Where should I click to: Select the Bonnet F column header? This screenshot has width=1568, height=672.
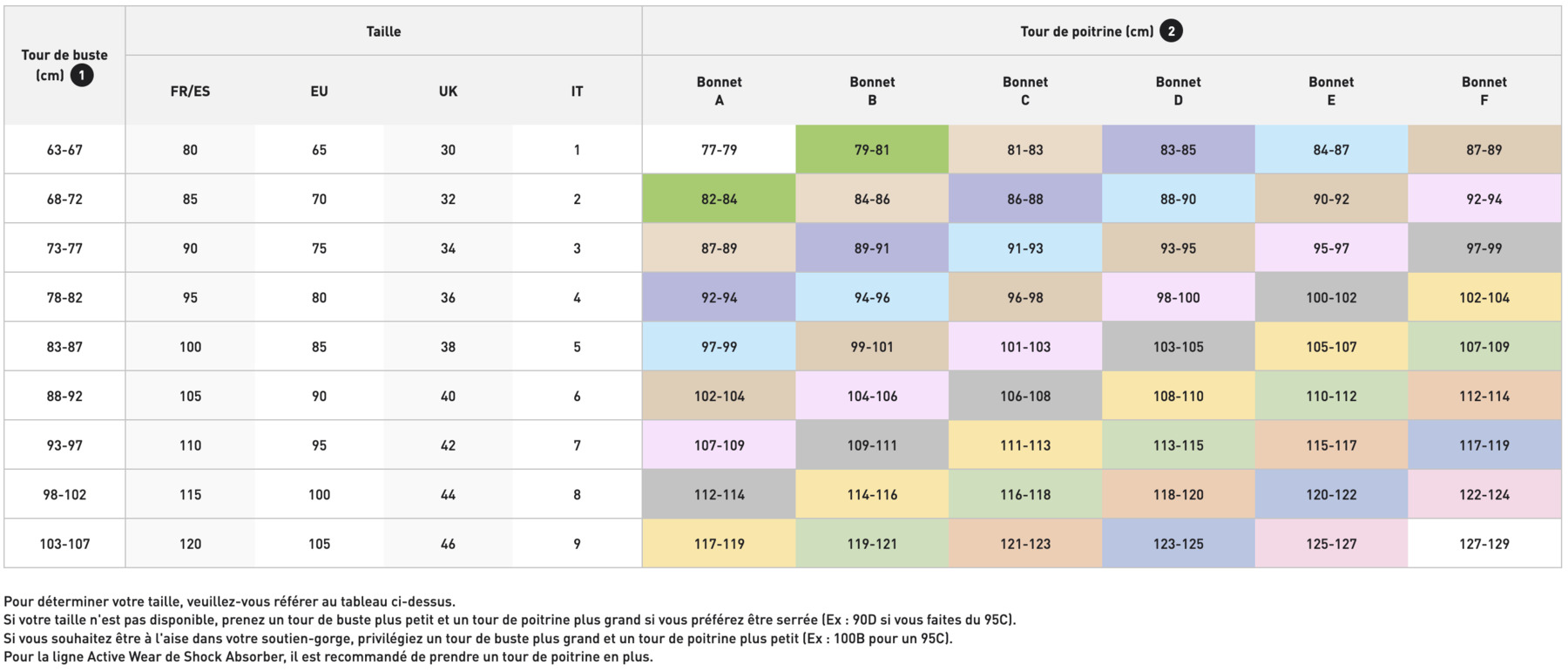click(1484, 92)
